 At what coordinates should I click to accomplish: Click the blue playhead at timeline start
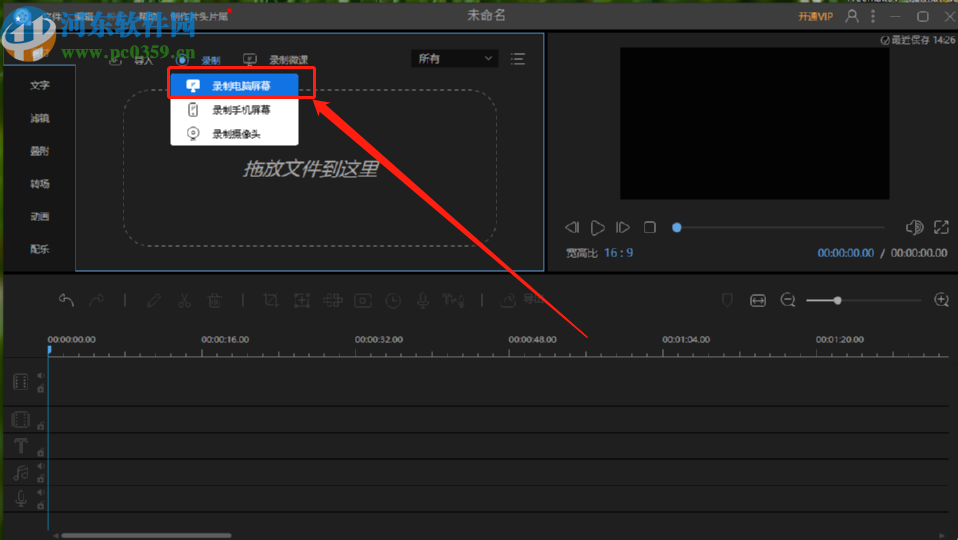point(49,350)
